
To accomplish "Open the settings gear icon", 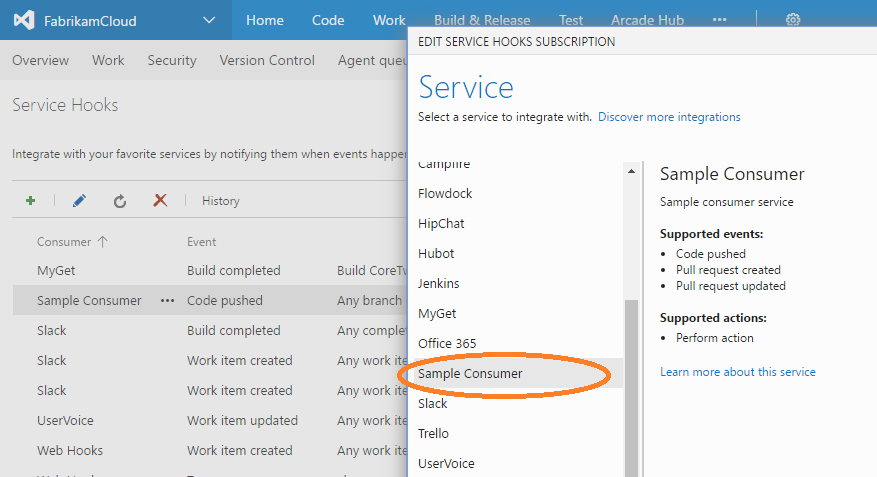I will tap(793, 20).
